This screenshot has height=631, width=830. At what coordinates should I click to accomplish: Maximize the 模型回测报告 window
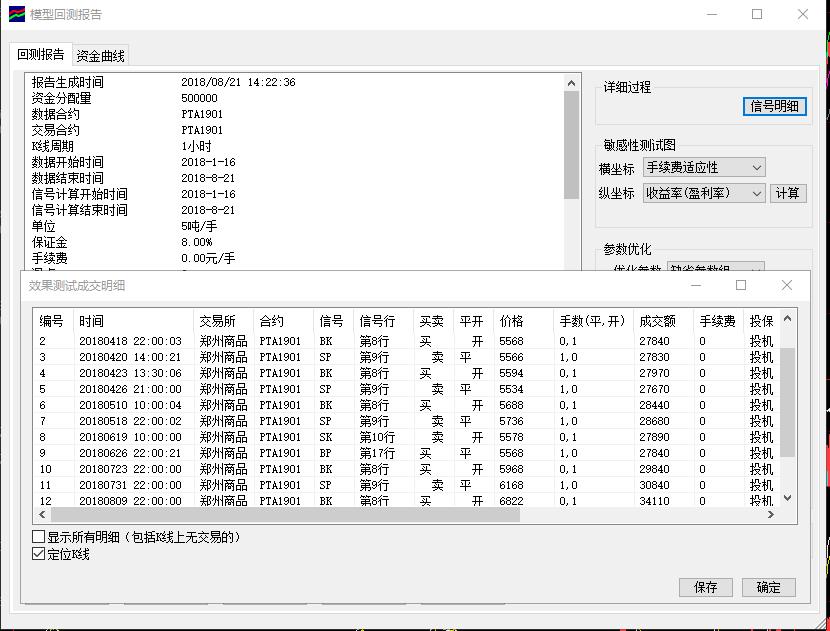pos(757,14)
